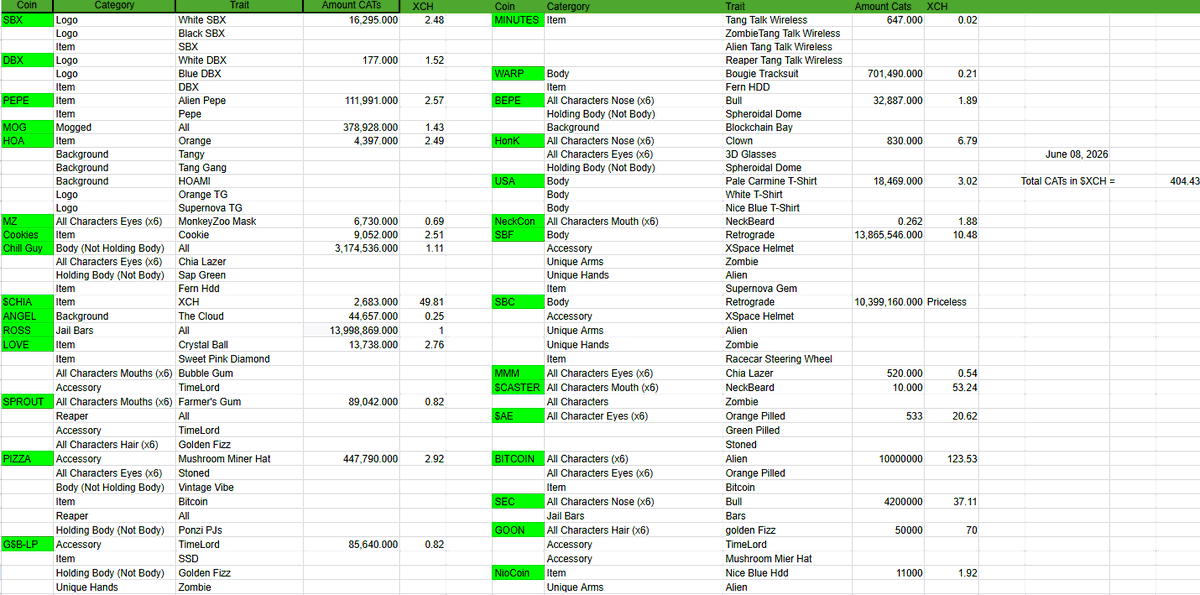
Task: Click the HOA coin cell
Action: click(27, 141)
